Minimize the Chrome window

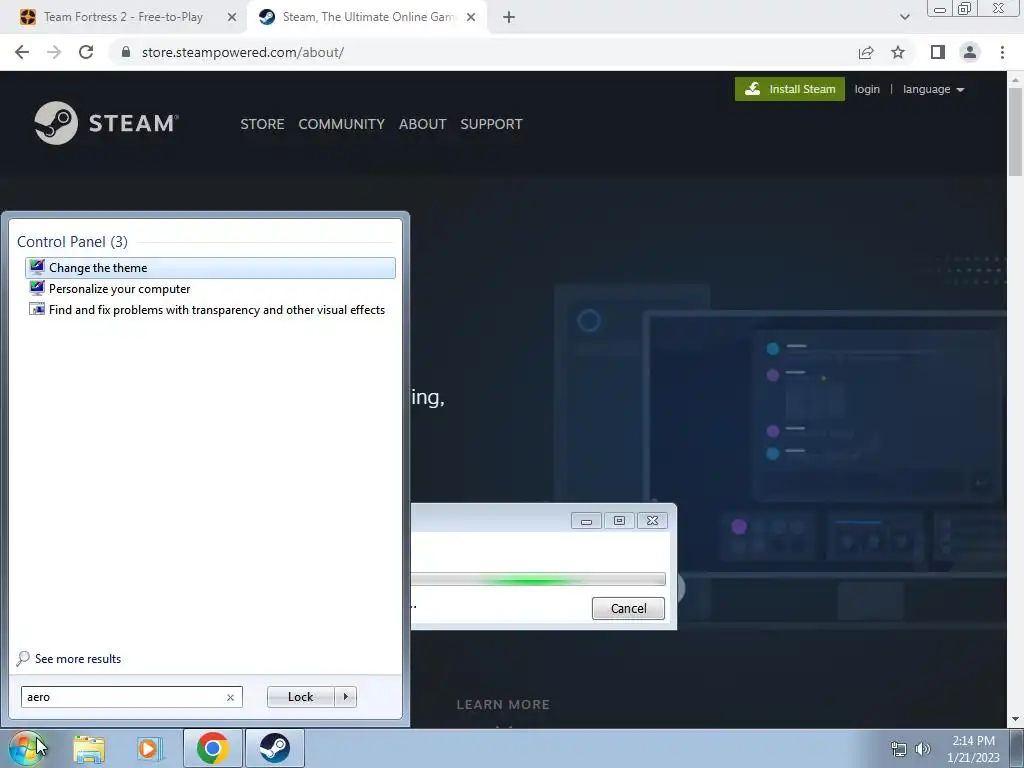click(x=940, y=9)
